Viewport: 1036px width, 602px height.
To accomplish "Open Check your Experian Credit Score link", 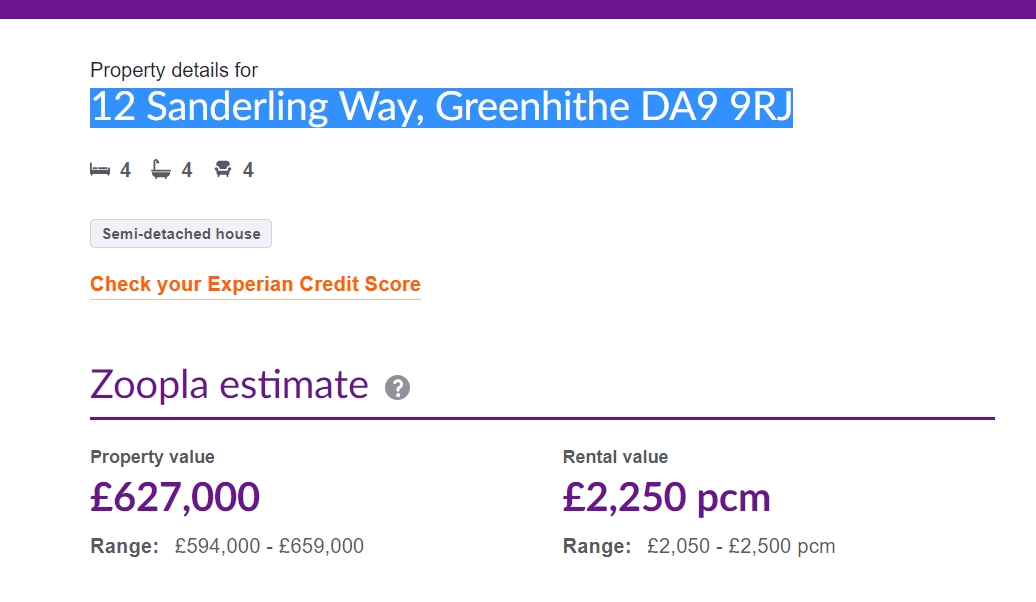I will pyautogui.click(x=255, y=285).
